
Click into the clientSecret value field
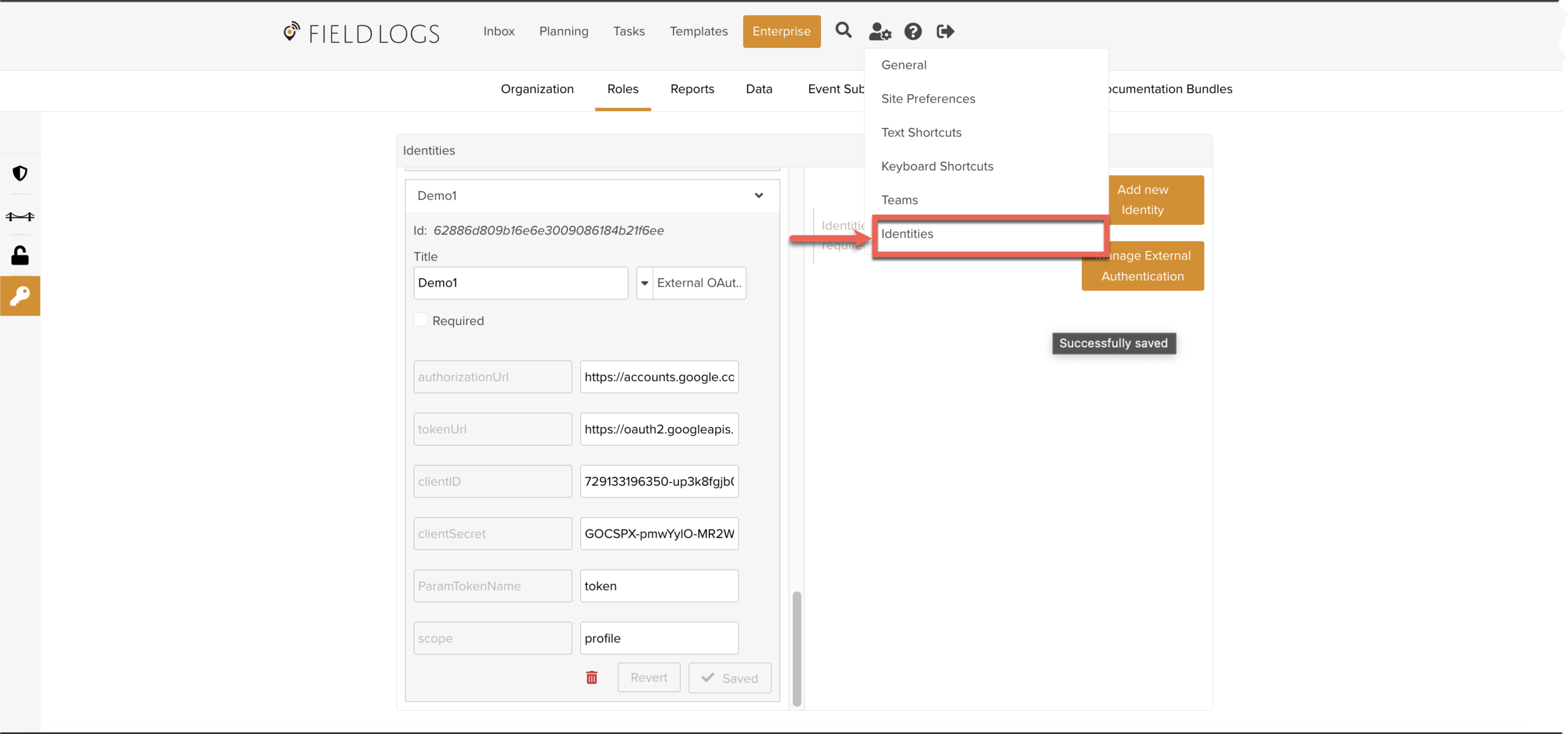click(x=659, y=534)
